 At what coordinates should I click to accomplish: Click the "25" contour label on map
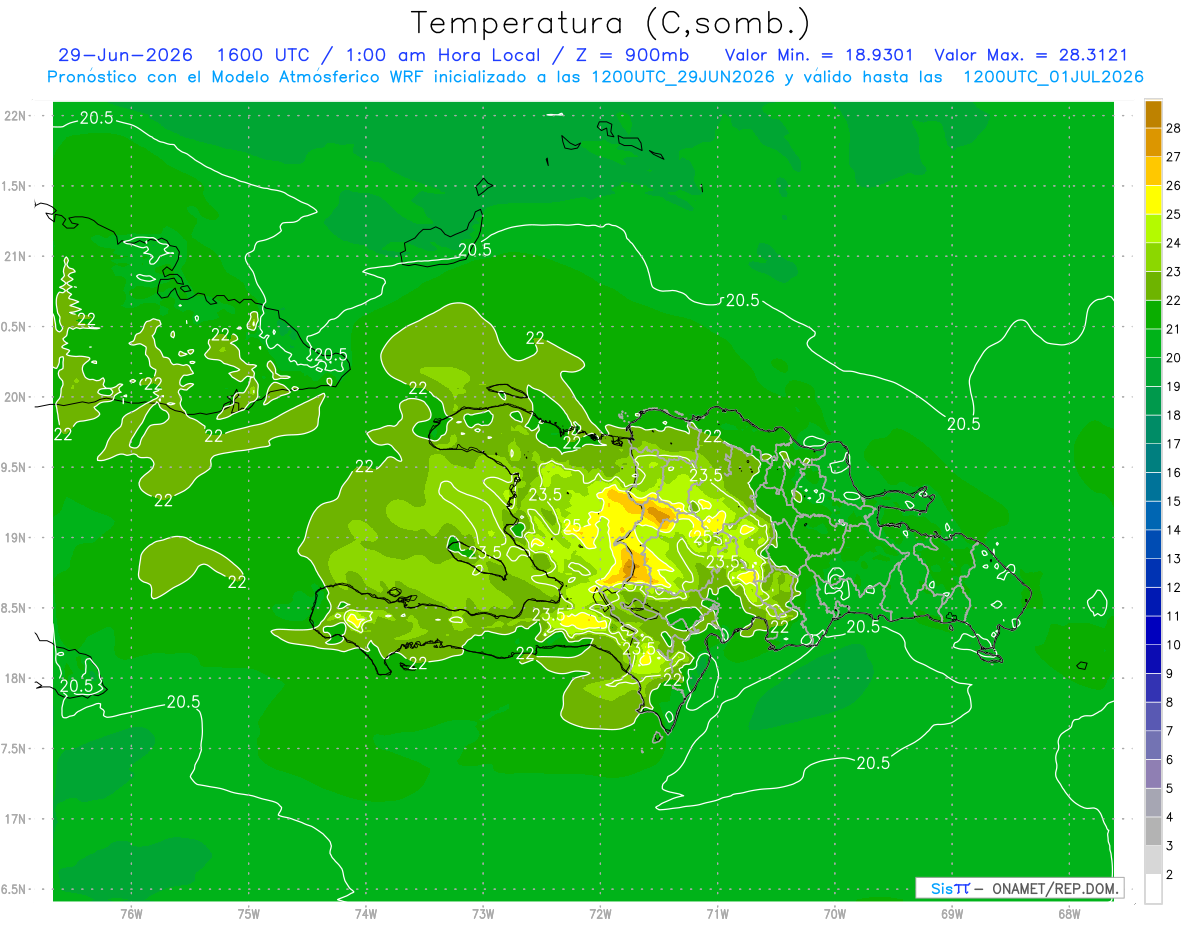click(572, 525)
